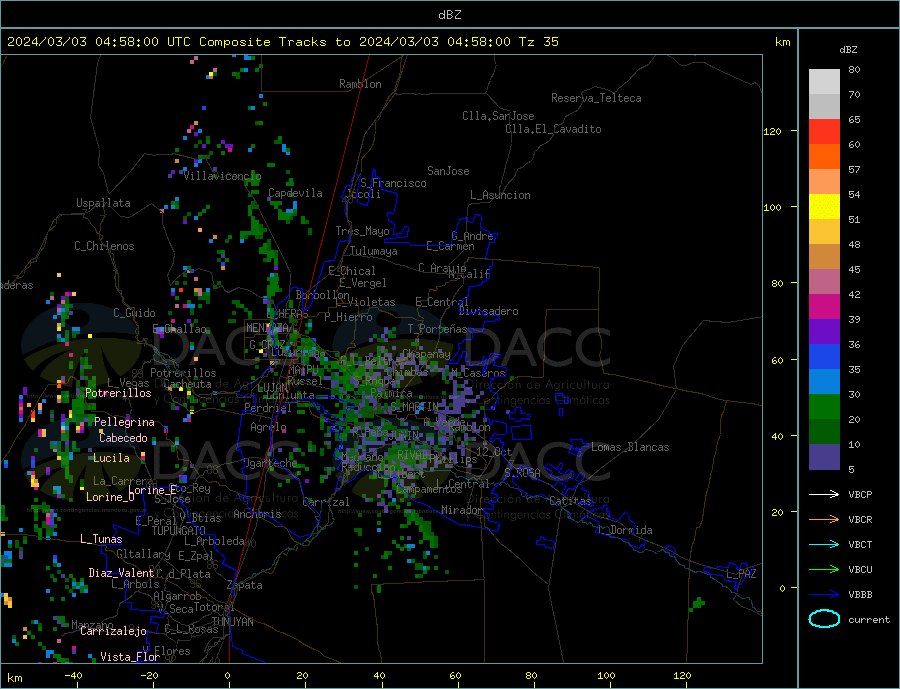Click the MENDOZA city label

(x=267, y=328)
